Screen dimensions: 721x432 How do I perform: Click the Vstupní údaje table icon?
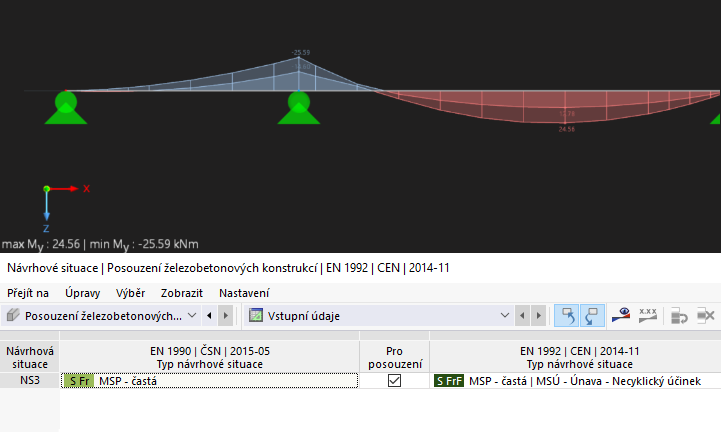click(256, 316)
